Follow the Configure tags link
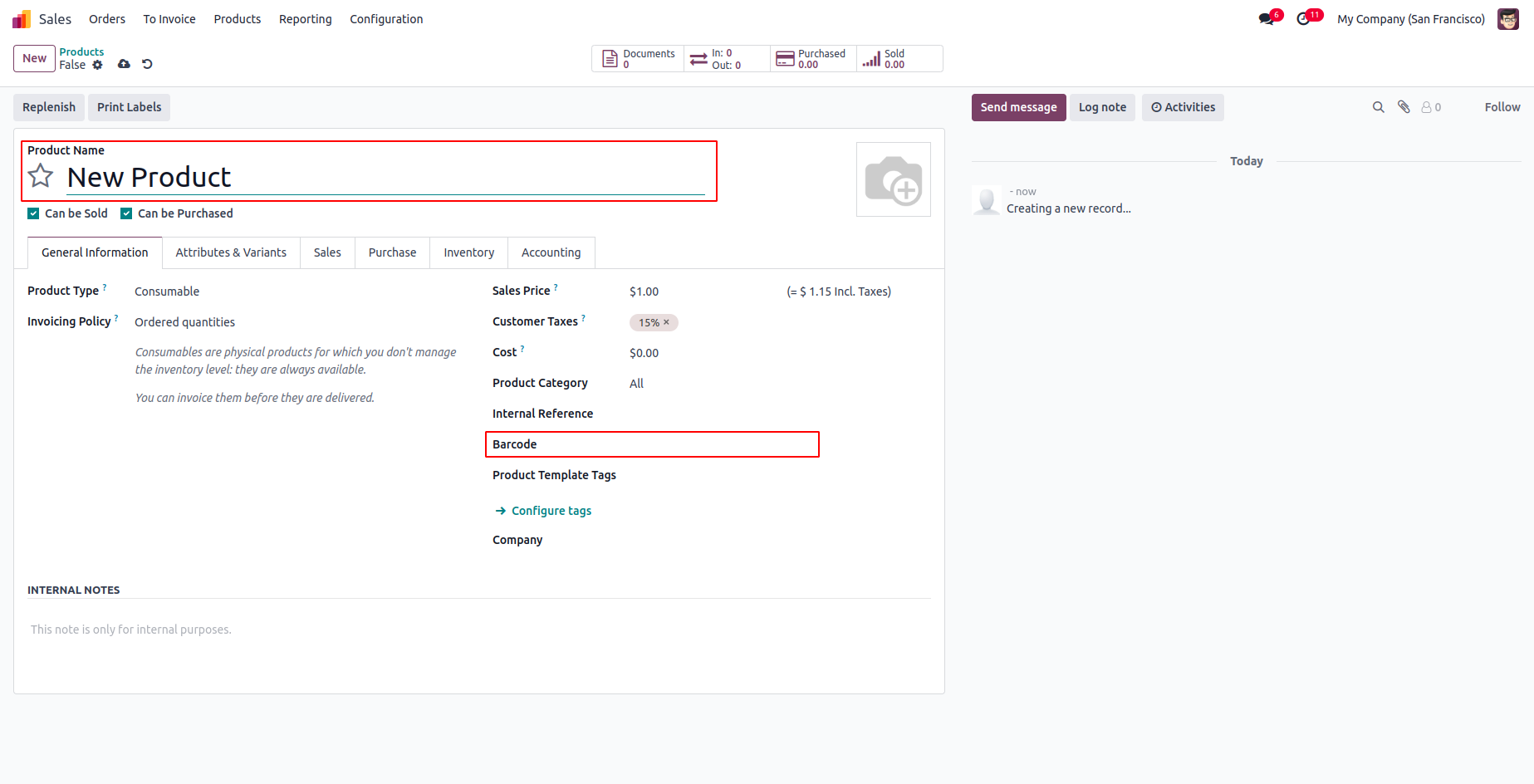Image resolution: width=1534 pixels, height=784 pixels. point(551,511)
